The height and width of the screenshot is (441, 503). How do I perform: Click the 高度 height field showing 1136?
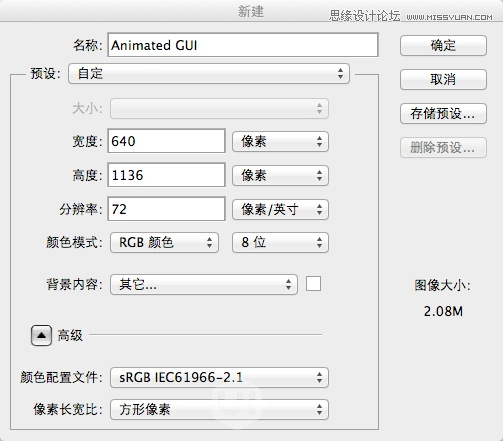point(166,175)
